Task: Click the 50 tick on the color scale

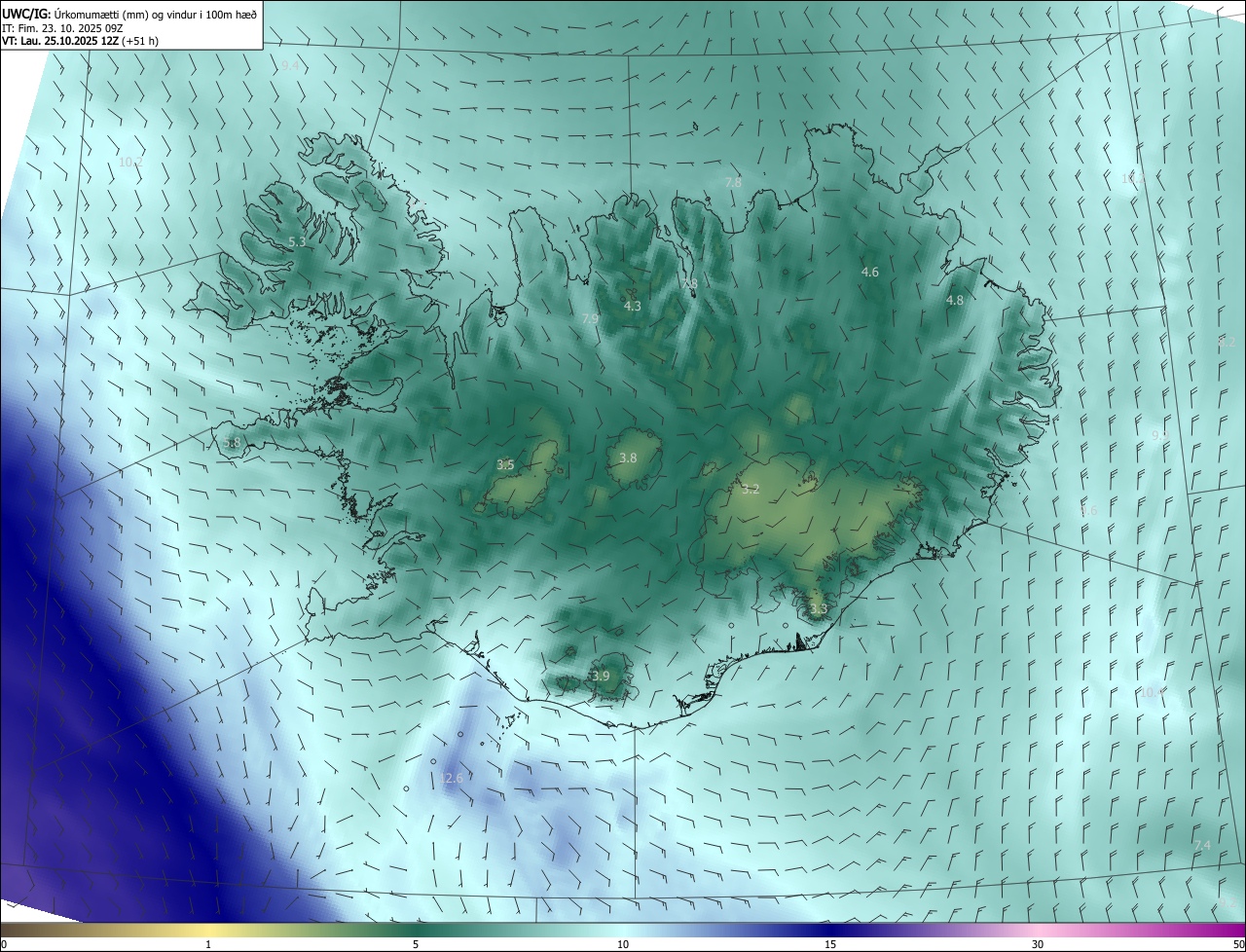Action: pos(1238,944)
